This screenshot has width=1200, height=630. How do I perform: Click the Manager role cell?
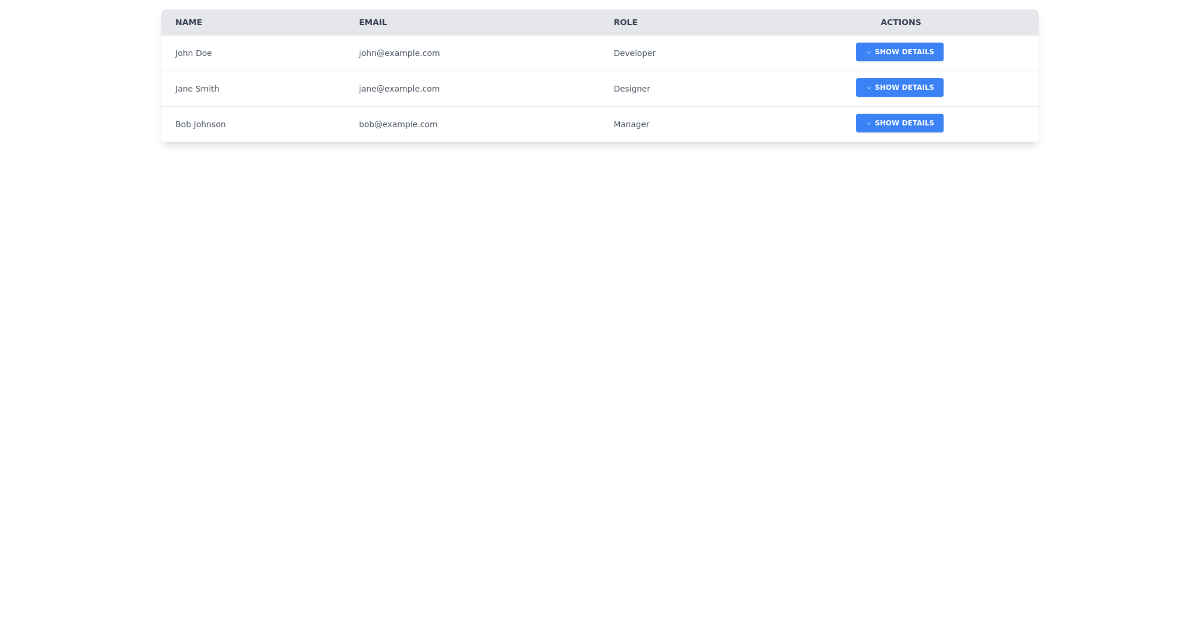(x=631, y=124)
